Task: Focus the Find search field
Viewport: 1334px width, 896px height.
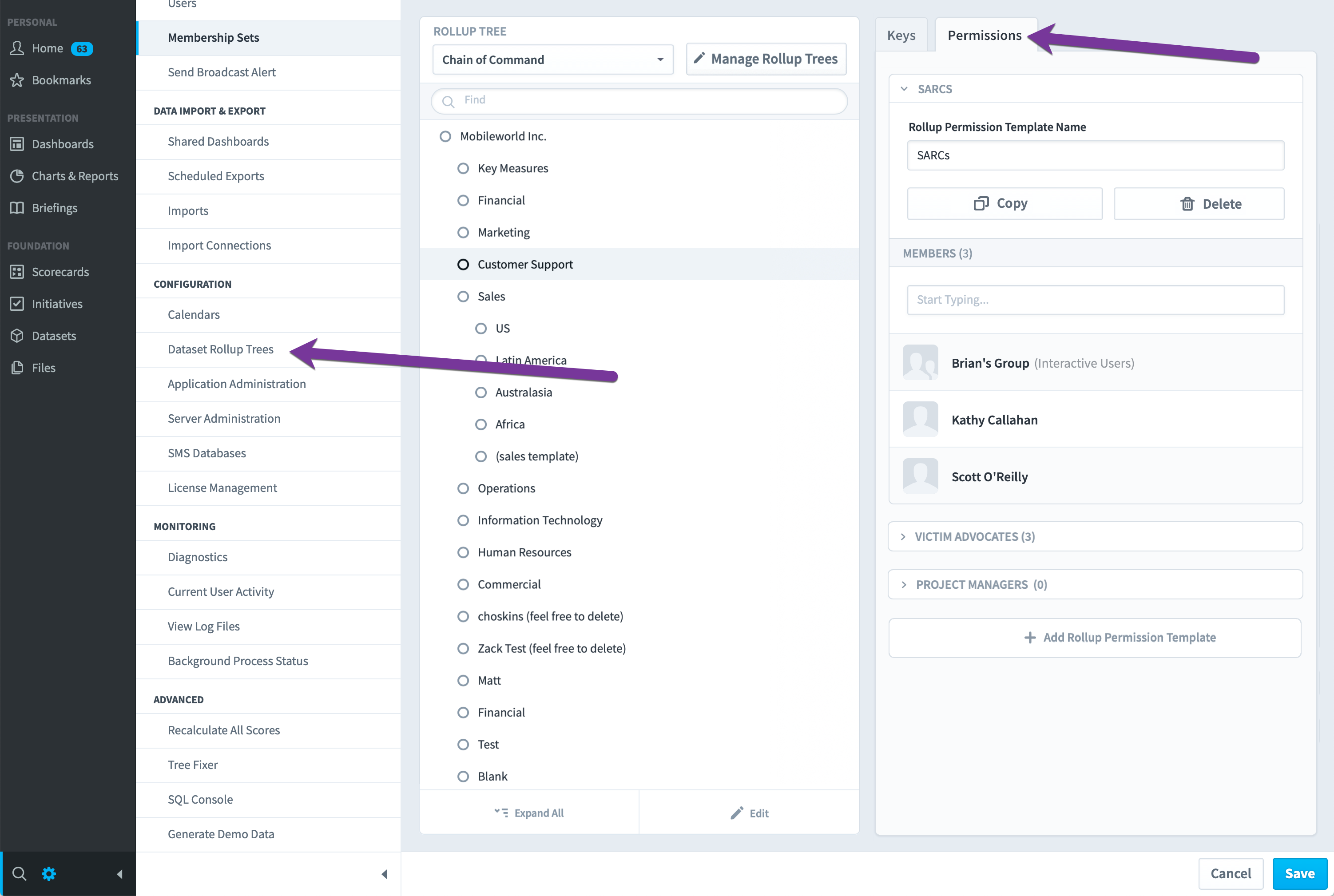Action: (x=639, y=101)
